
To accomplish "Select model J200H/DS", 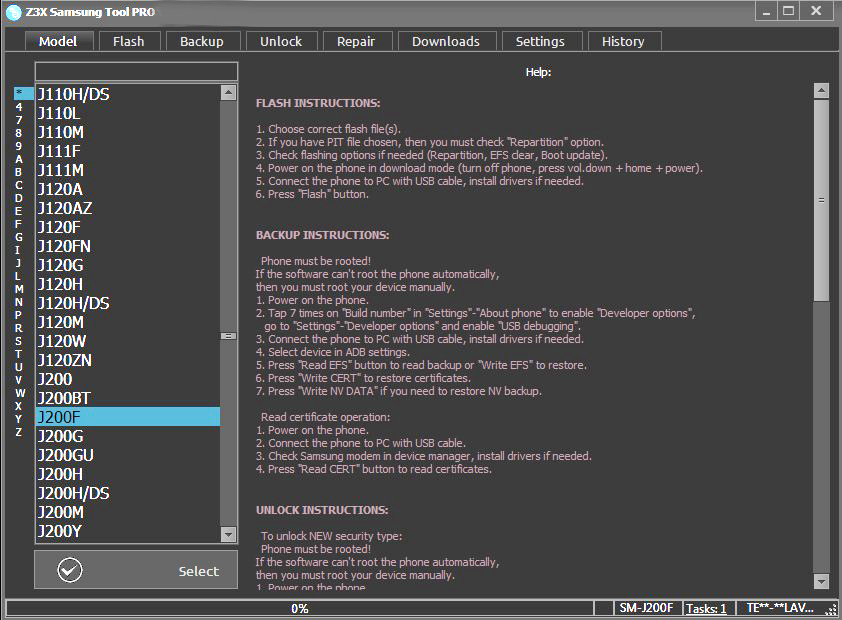I will tap(128, 493).
